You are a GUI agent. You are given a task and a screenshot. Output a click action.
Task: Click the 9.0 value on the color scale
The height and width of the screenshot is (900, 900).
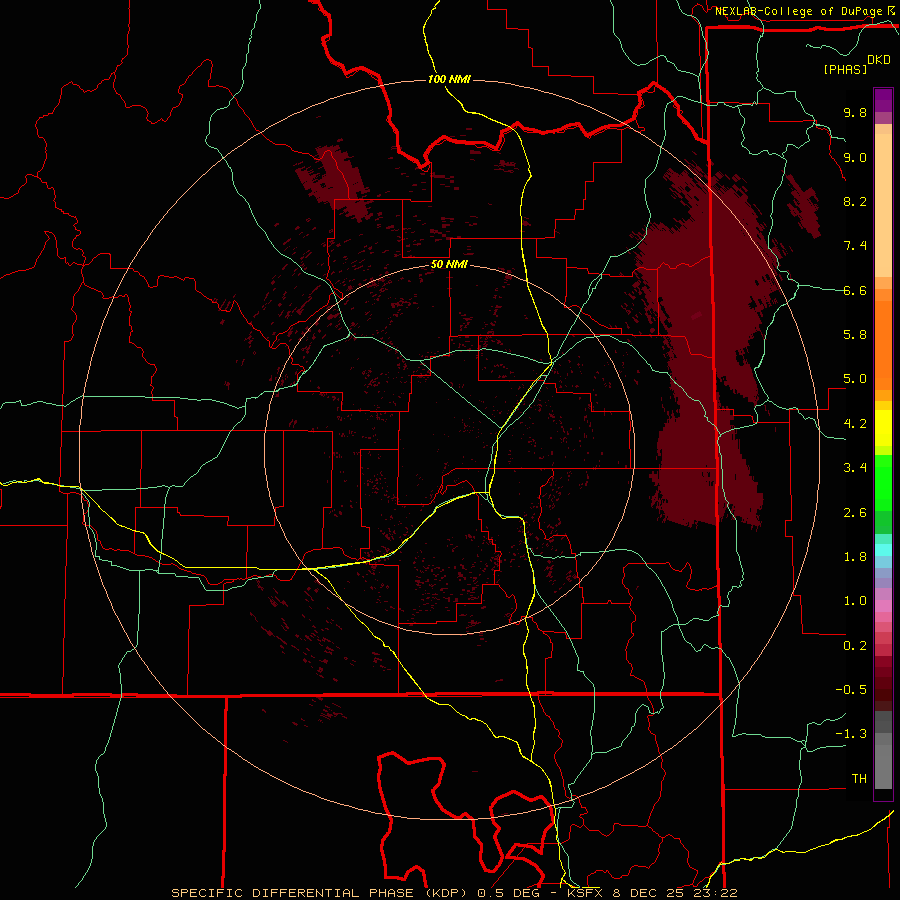855,157
